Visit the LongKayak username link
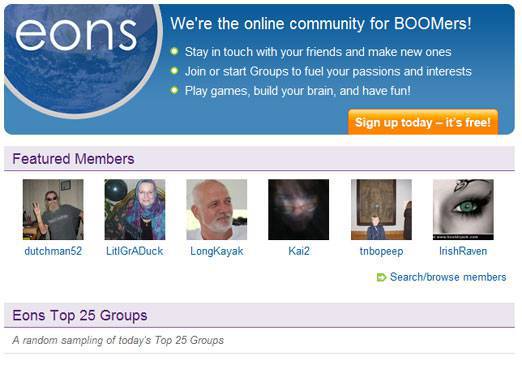The height and width of the screenshot is (378, 522). tap(217, 251)
